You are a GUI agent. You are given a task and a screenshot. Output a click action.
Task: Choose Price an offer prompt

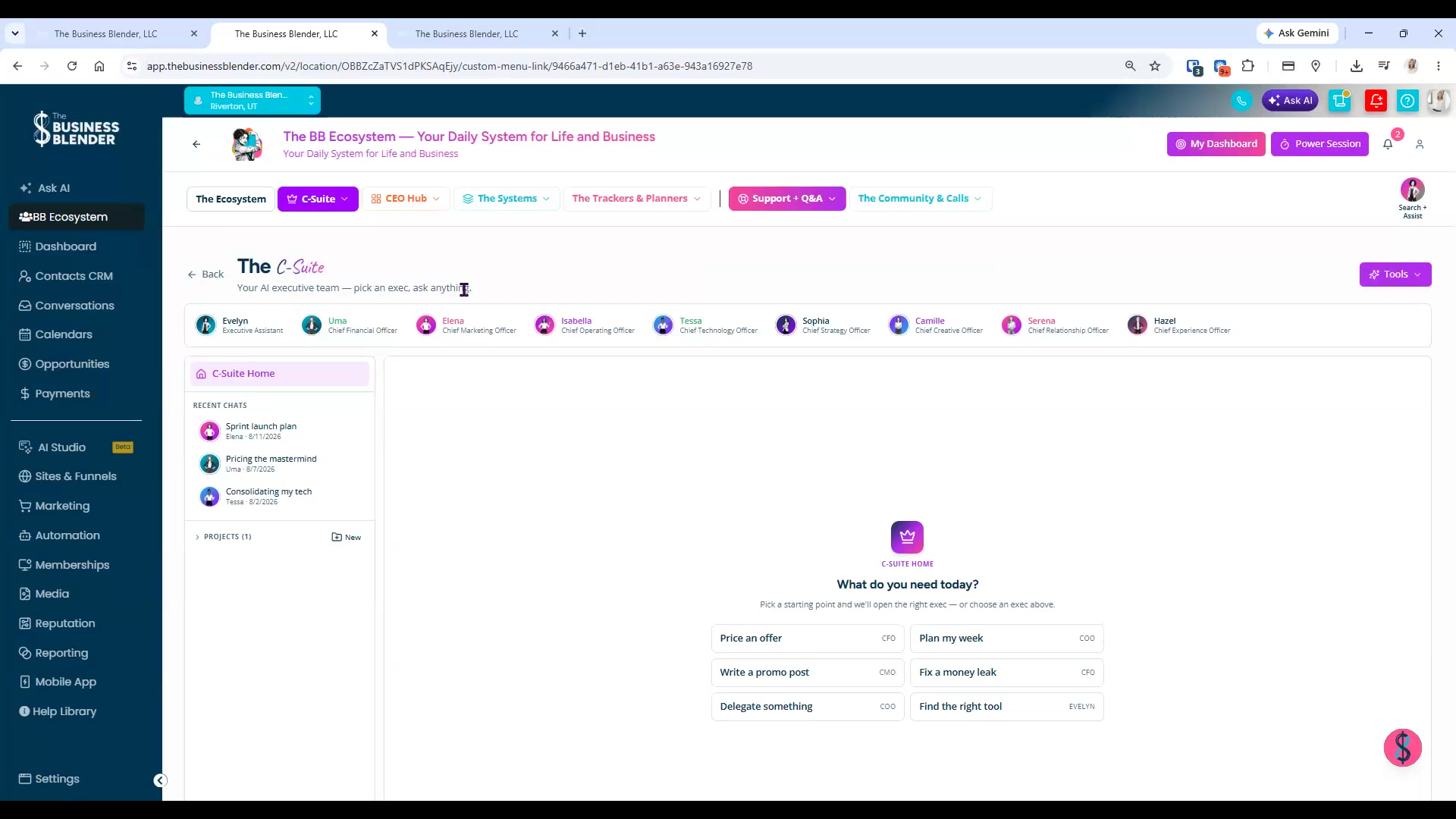(x=808, y=639)
